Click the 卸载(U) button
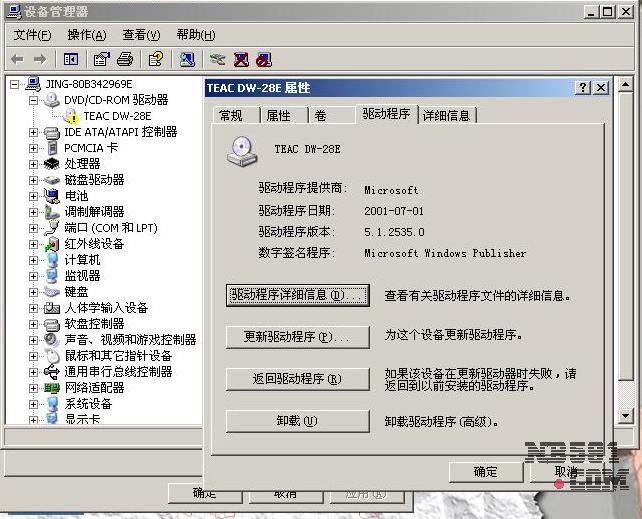This screenshot has height=519, width=642. point(298,421)
